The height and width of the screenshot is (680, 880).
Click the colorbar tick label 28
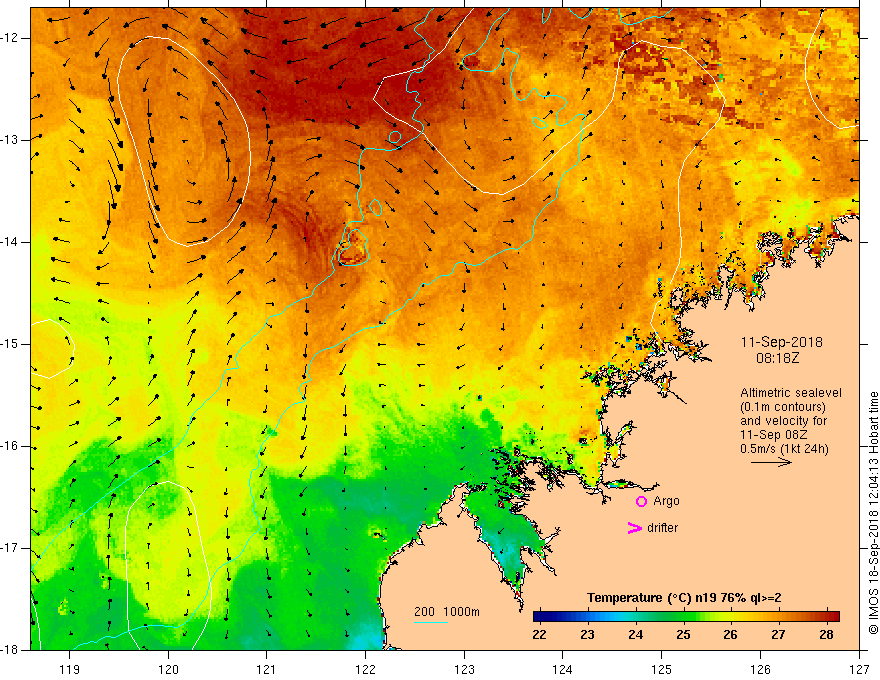(826, 635)
